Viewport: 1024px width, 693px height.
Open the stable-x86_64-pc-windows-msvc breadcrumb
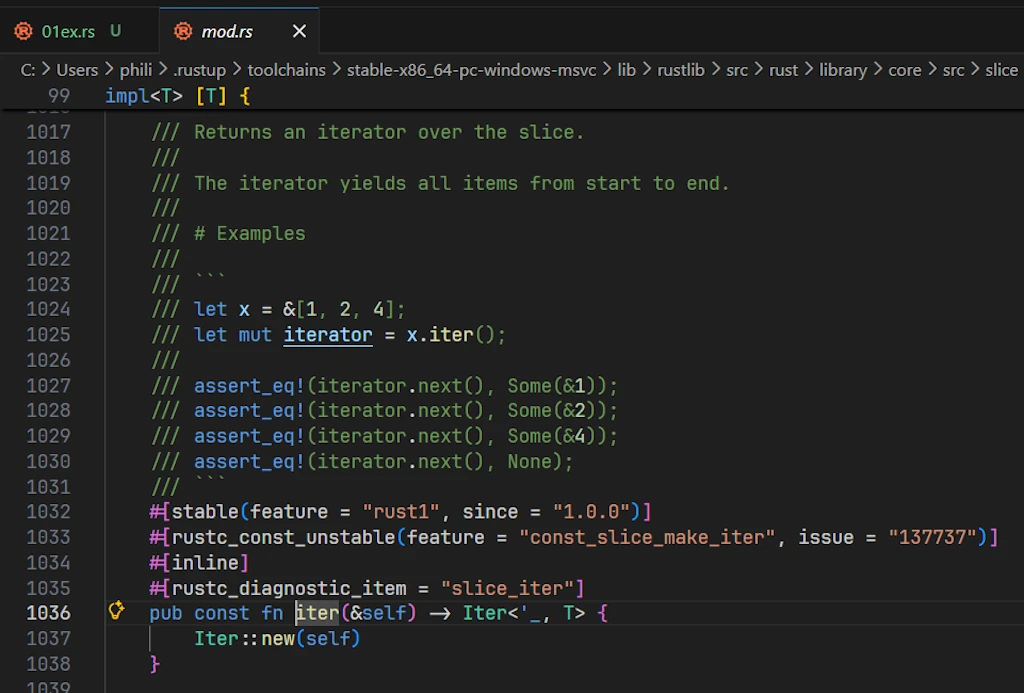click(471, 70)
